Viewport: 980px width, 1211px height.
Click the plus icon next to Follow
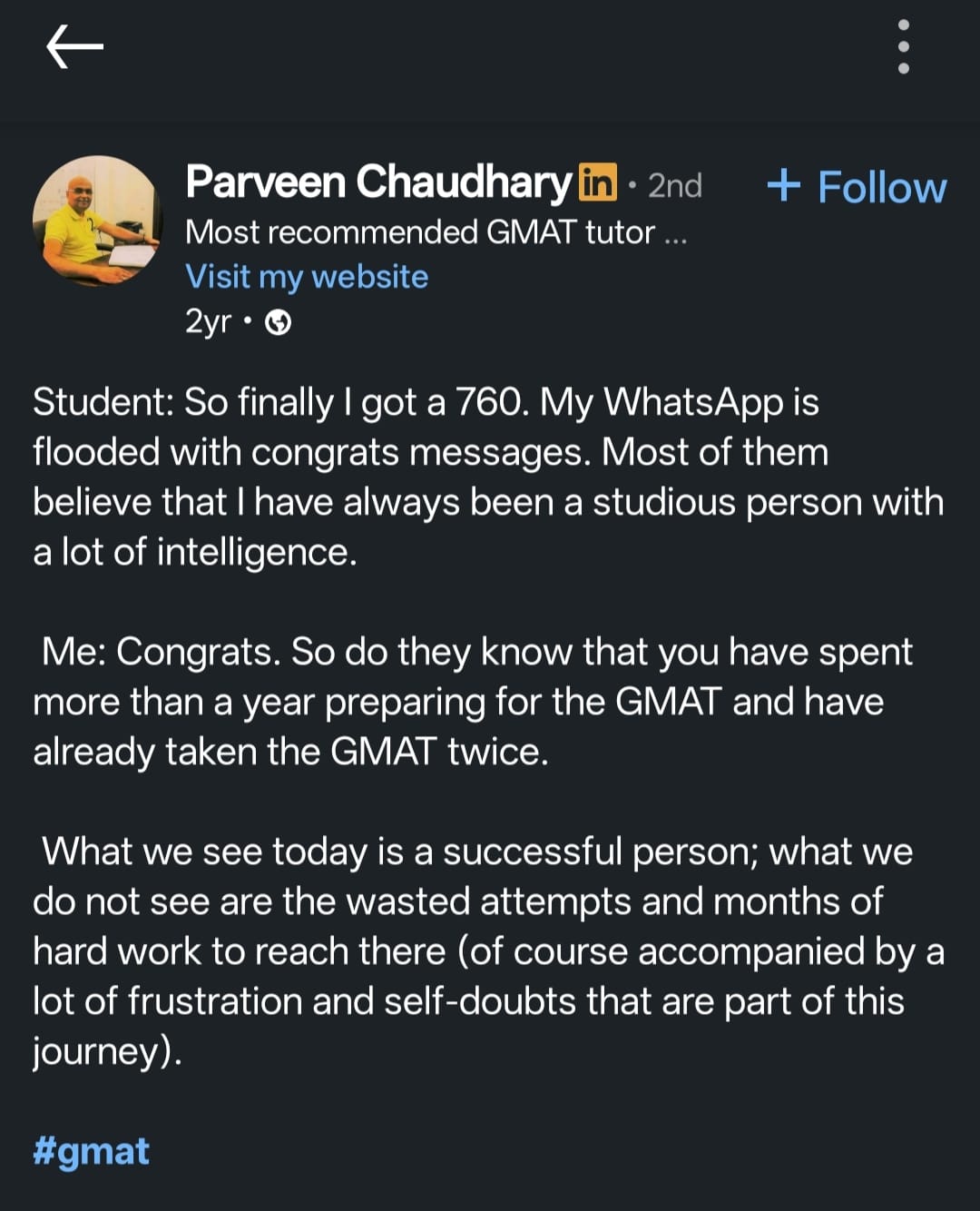click(x=784, y=185)
